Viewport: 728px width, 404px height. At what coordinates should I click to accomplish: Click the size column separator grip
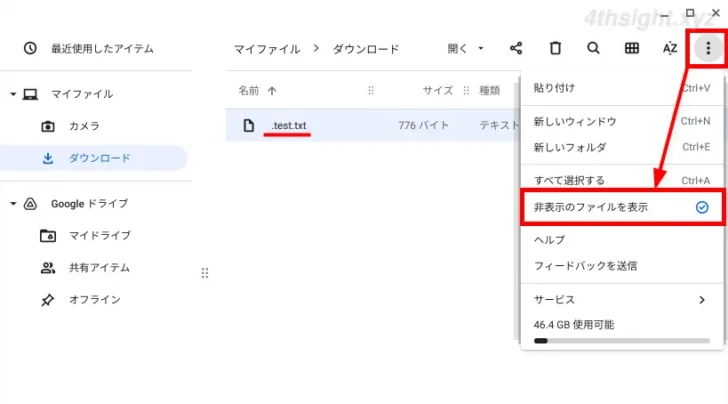tap(466, 91)
